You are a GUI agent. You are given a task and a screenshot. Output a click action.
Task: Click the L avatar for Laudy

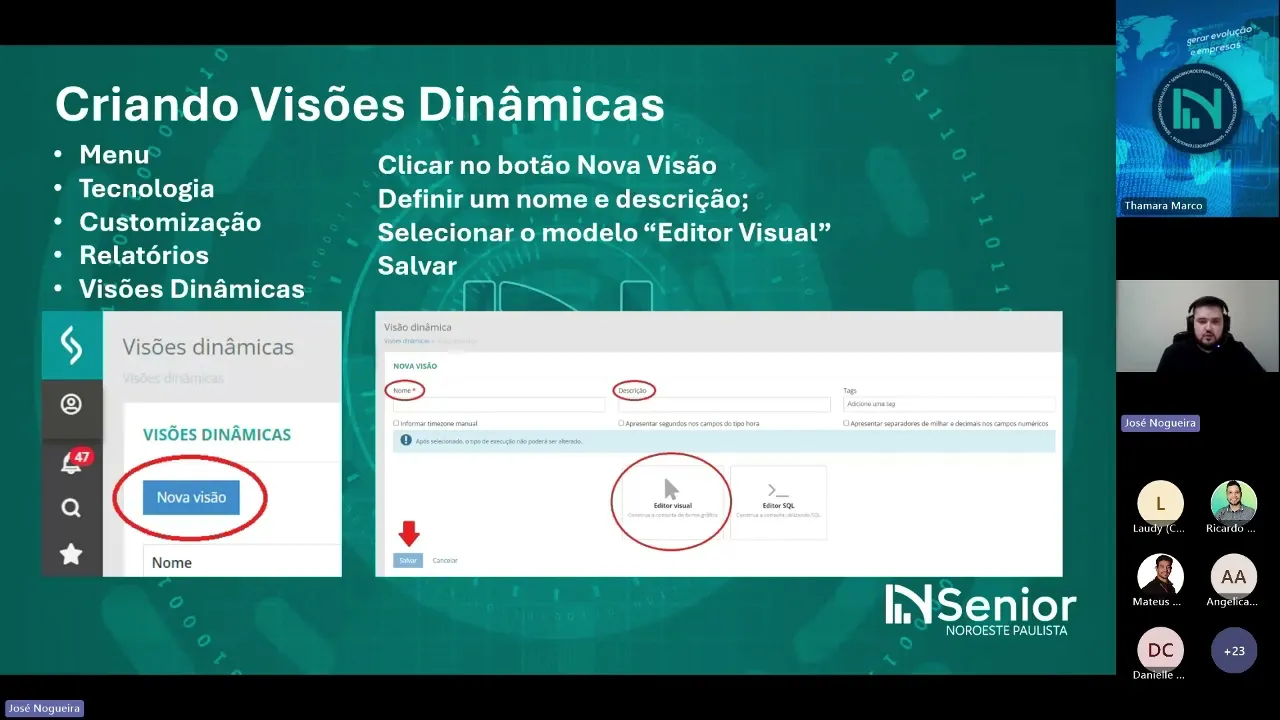pos(1160,502)
